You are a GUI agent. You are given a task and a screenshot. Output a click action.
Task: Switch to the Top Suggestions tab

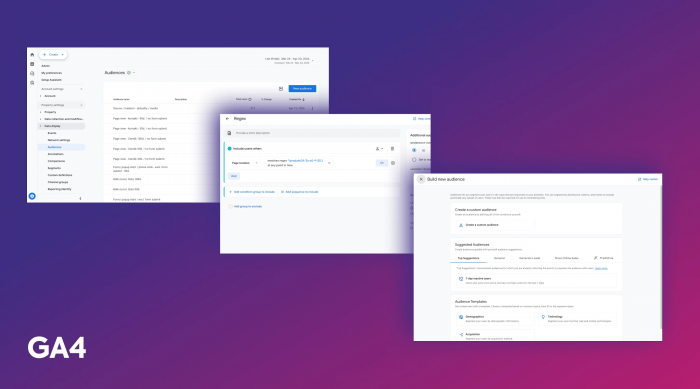468,258
